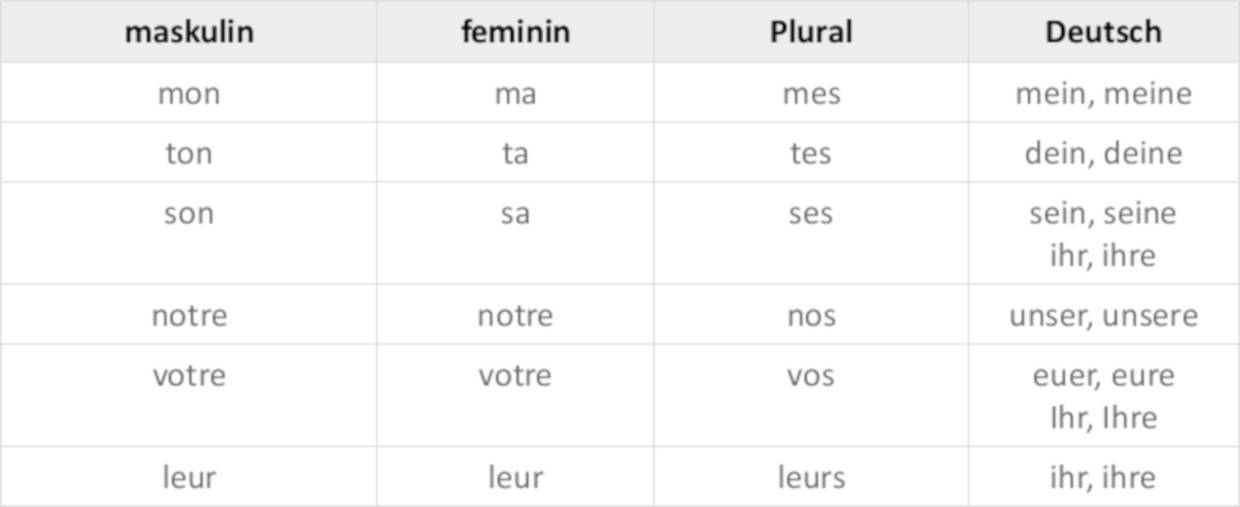
Task: Select "notre" in the maskulin column
Action: (x=189, y=316)
